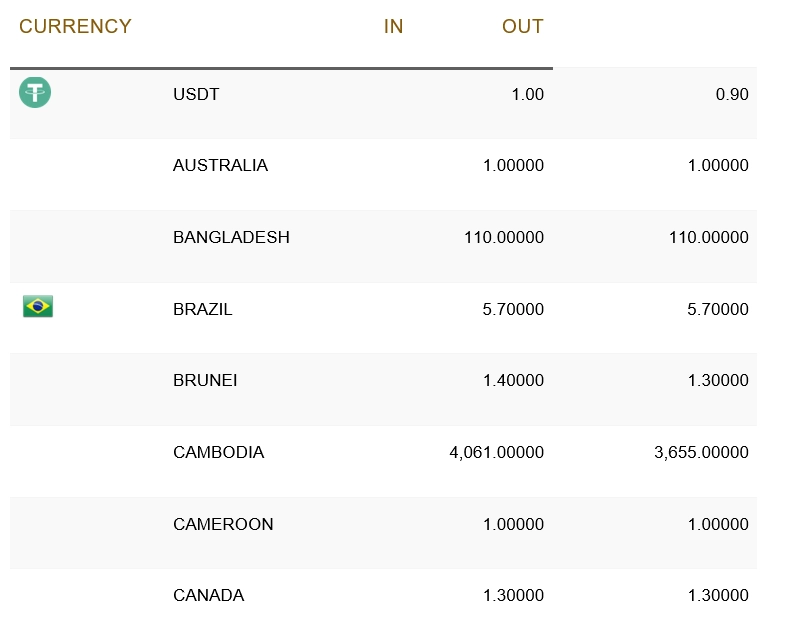Select the CAMEROON currency row
Viewport: 801px width, 632px height.
(x=223, y=525)
